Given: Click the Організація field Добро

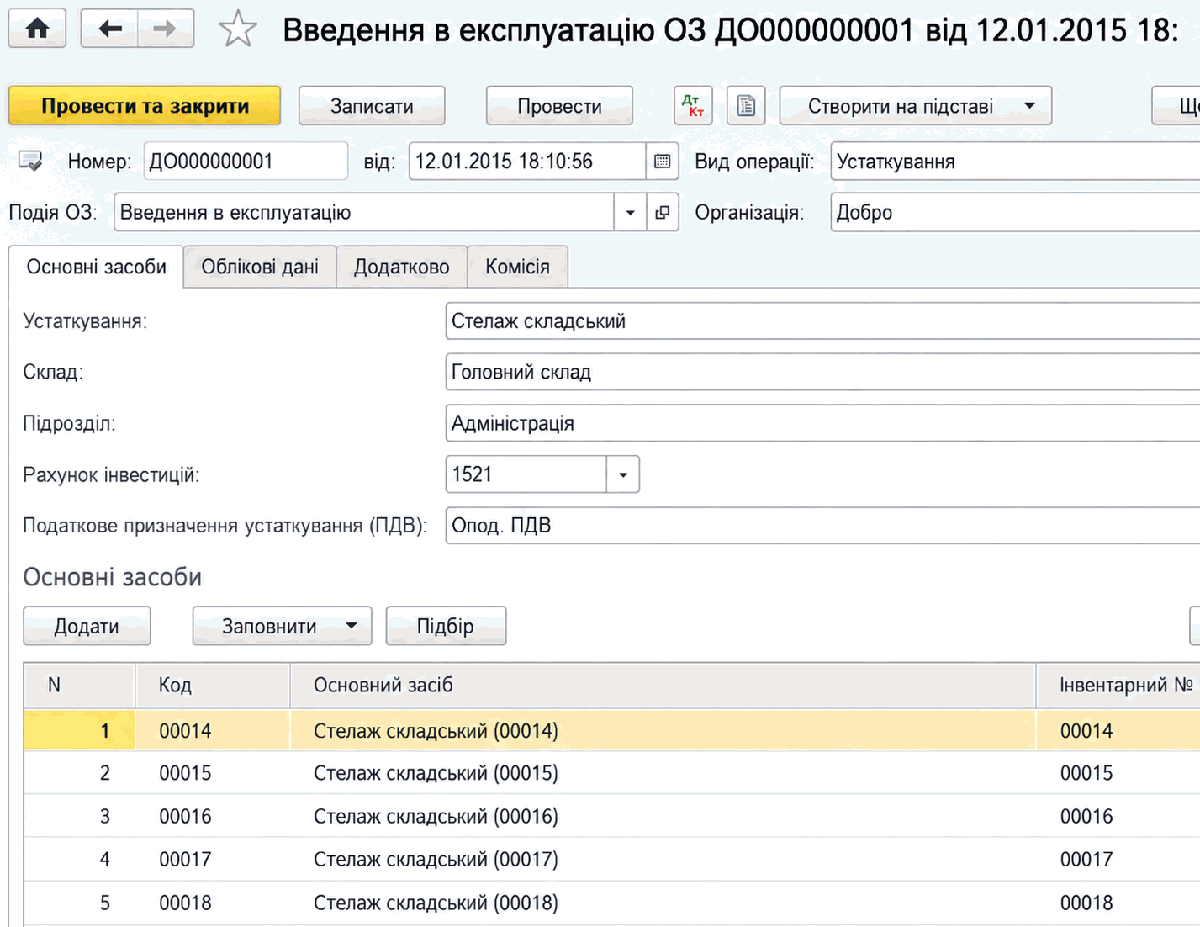Looking at the screenshot, I should click(1015, 212).
